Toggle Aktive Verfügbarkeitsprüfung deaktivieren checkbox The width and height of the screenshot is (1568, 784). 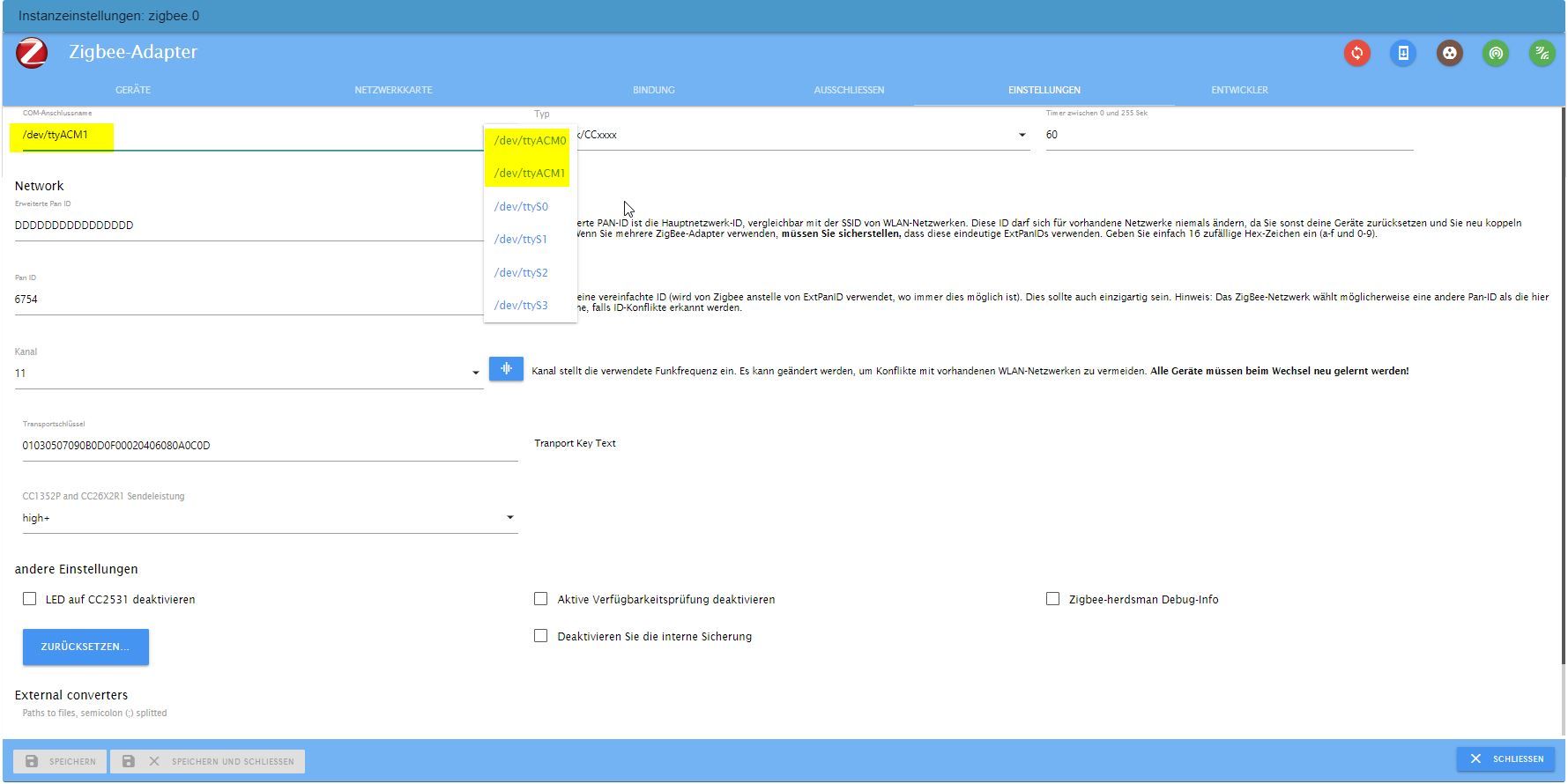click(x=541, y=599)
